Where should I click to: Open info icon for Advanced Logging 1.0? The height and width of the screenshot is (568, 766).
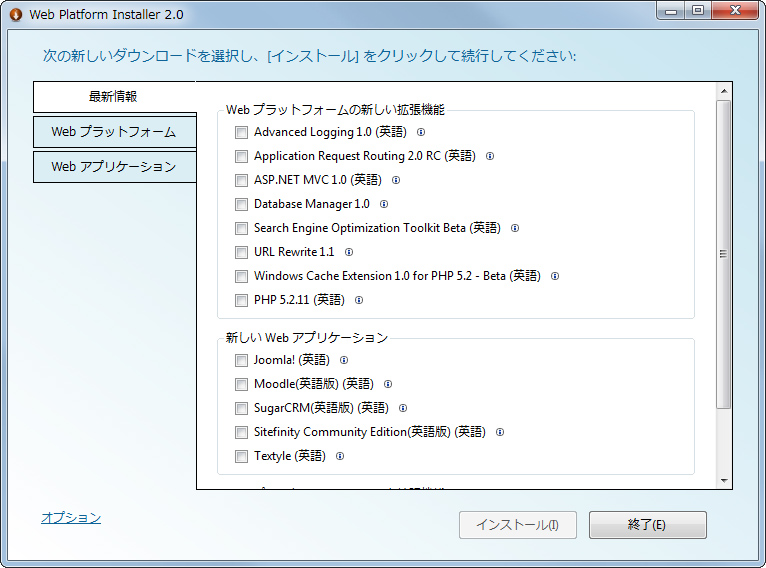[x=421, y=132]
